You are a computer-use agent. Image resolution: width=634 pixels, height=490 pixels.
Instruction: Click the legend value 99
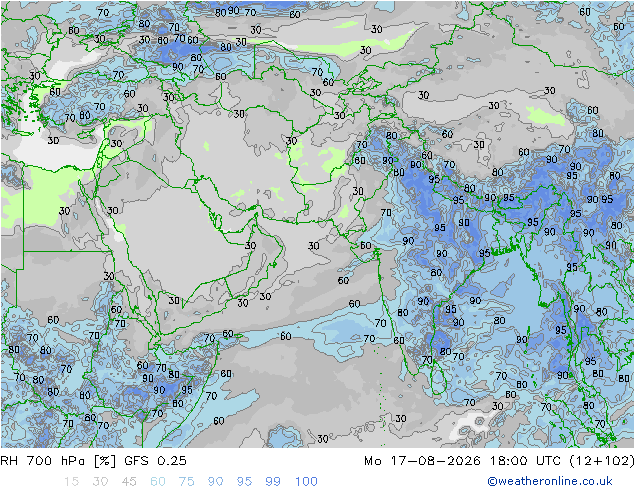point(273,482)
